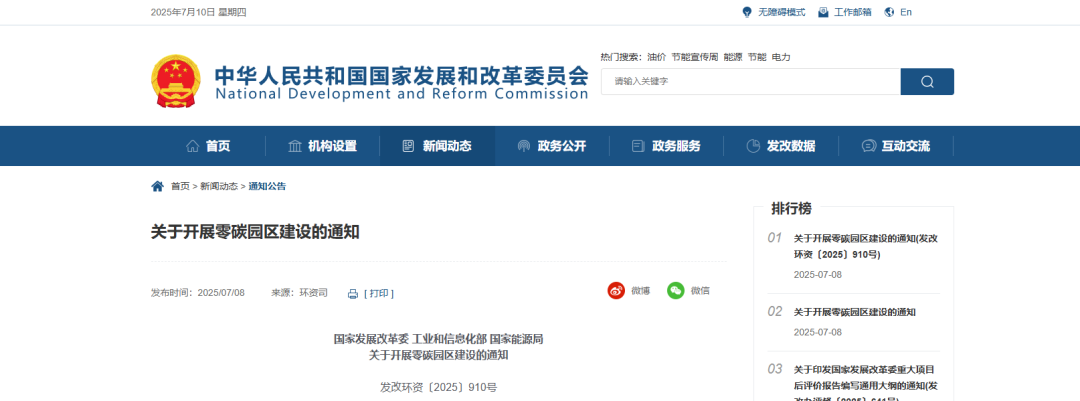1080x401 pixels.
Task: Click the source text 环资司
Action: tap(313, 292)
